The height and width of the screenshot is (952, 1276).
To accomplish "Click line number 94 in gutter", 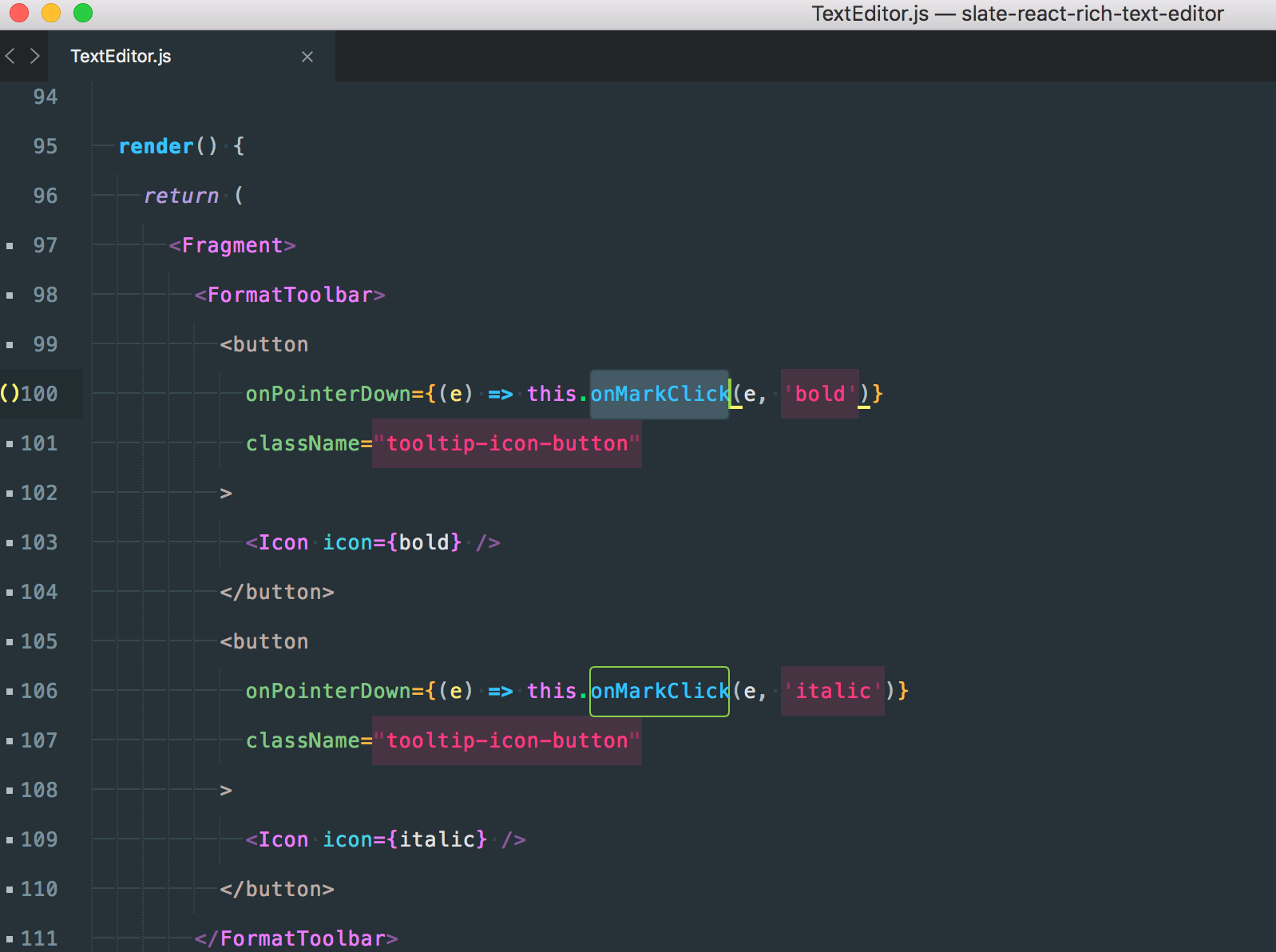I will tap(46, 97).
